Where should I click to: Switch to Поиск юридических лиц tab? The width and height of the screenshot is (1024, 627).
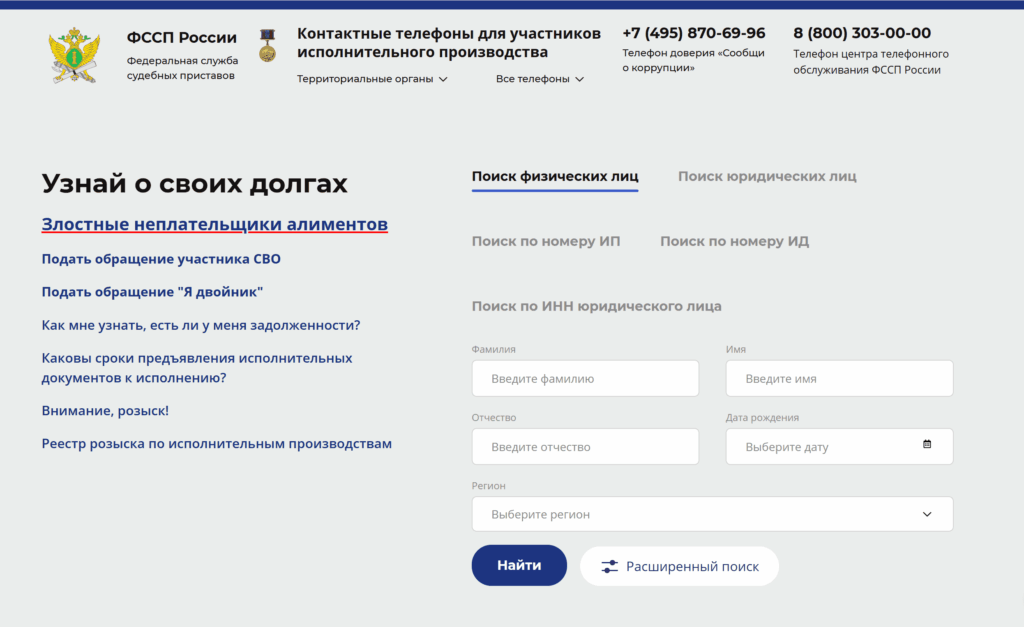(x=767, y=176)
